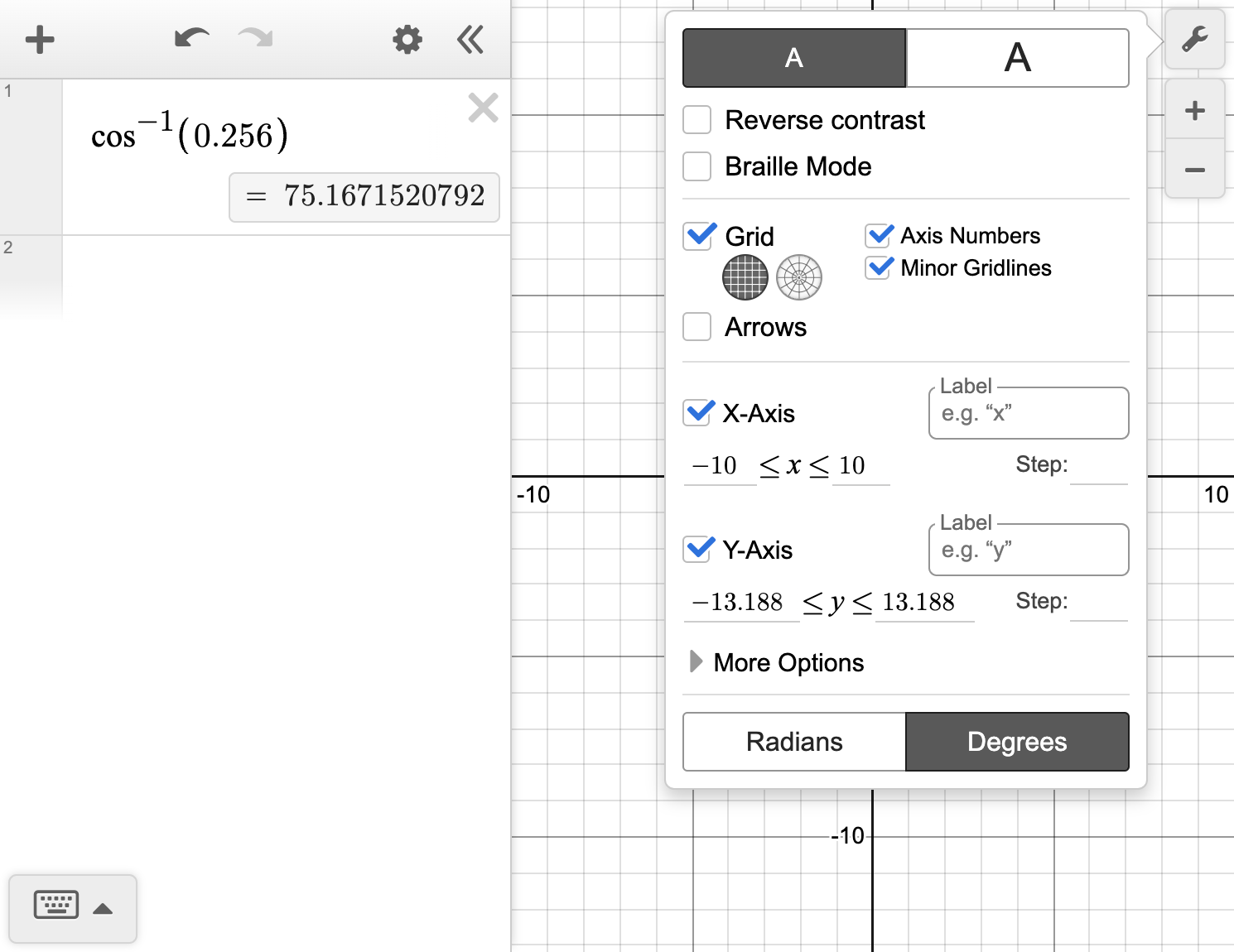1234x952 pixels.
Task: Zoom out on the graph
Action: (1195, 169)
